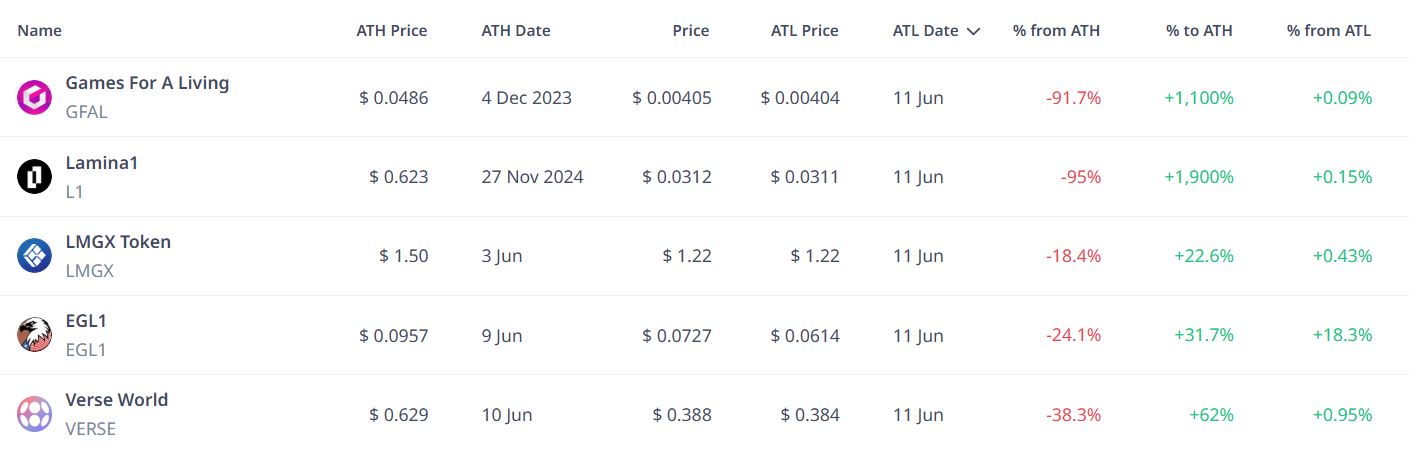Click the LMGX Token blue logo

tap(35, 256)
